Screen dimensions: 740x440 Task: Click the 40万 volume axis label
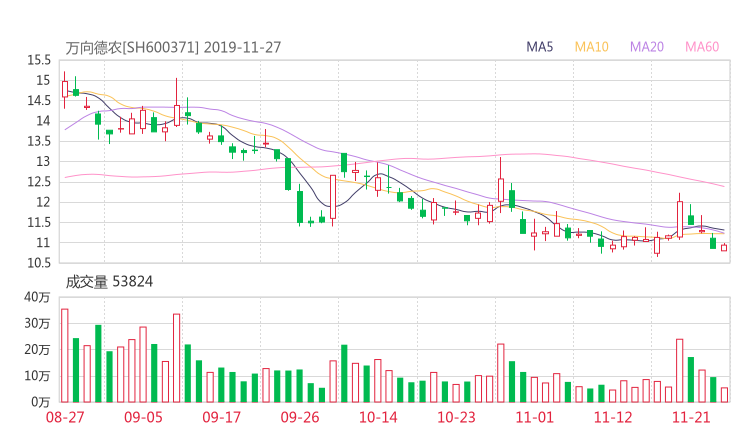pyautogui.click(x=37, y=297)
